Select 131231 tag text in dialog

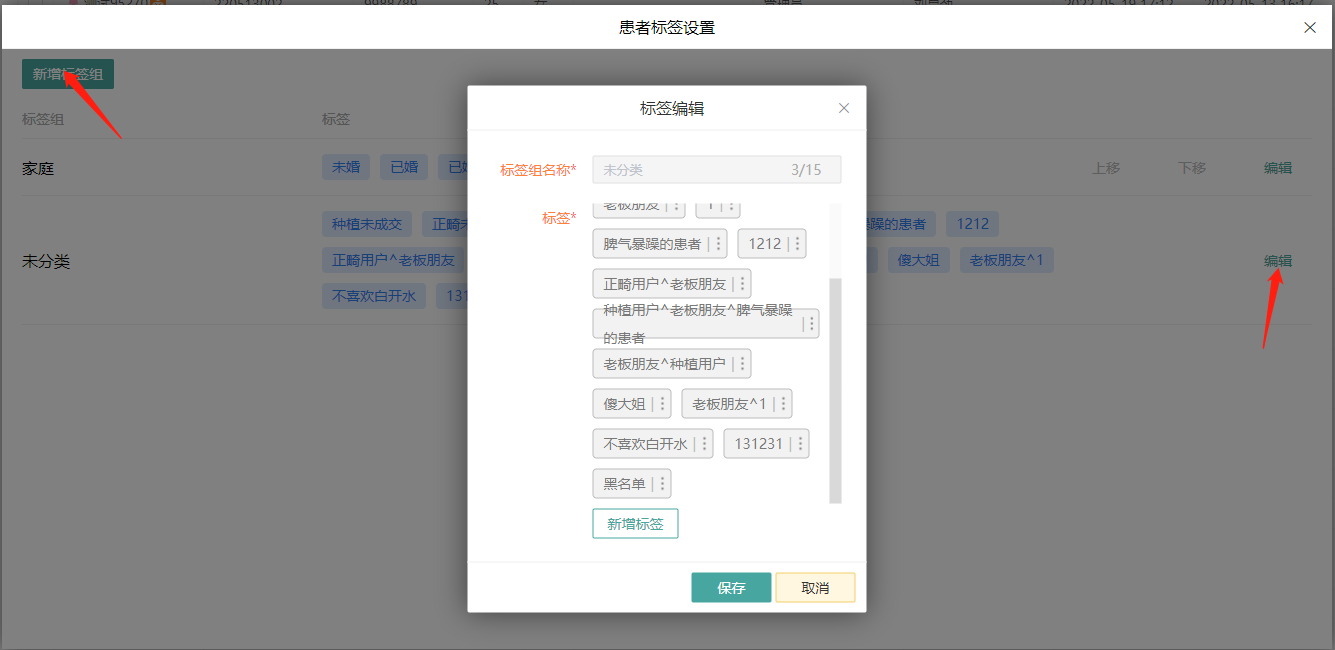click(759, 444)
